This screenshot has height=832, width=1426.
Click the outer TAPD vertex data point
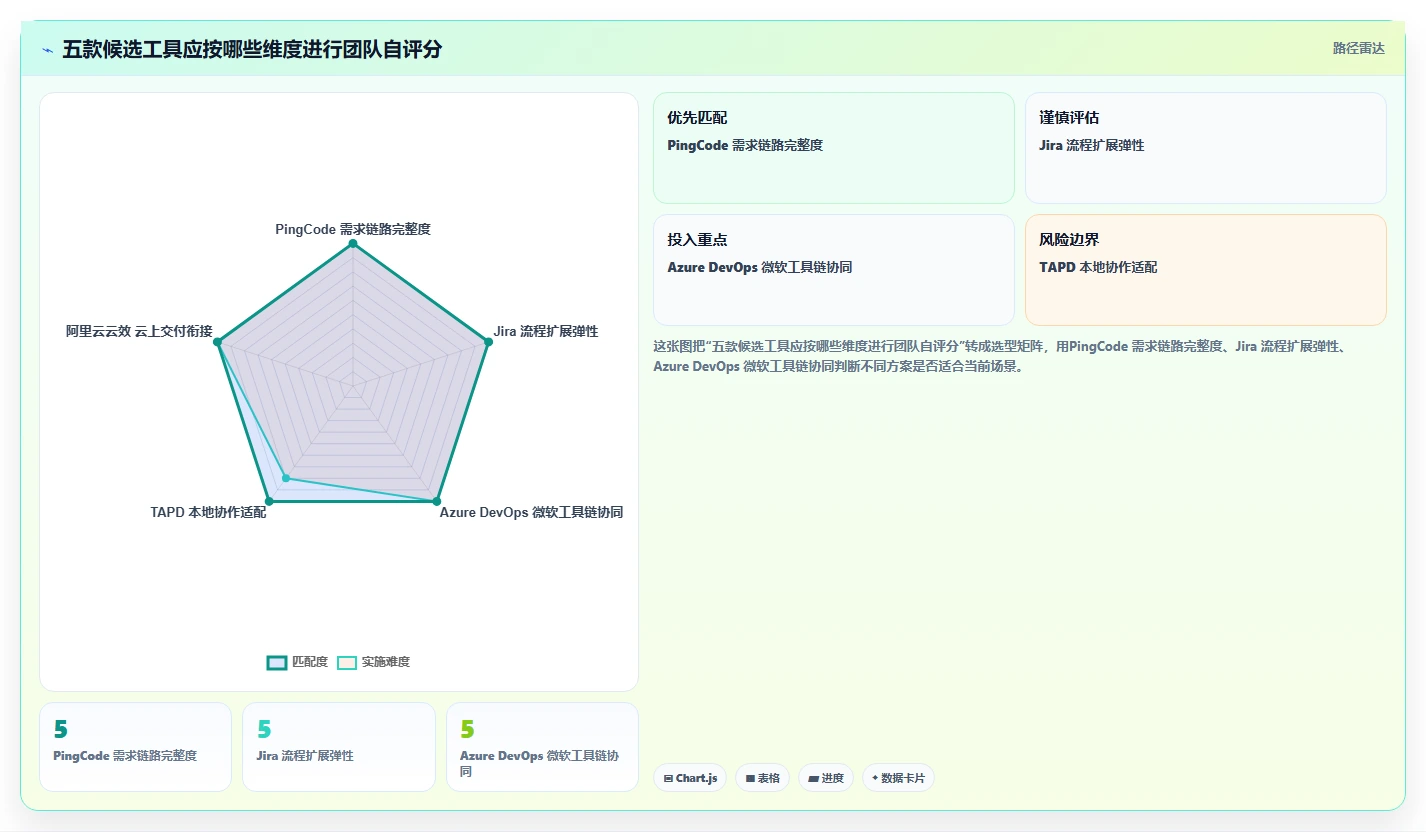pos(269,500)
